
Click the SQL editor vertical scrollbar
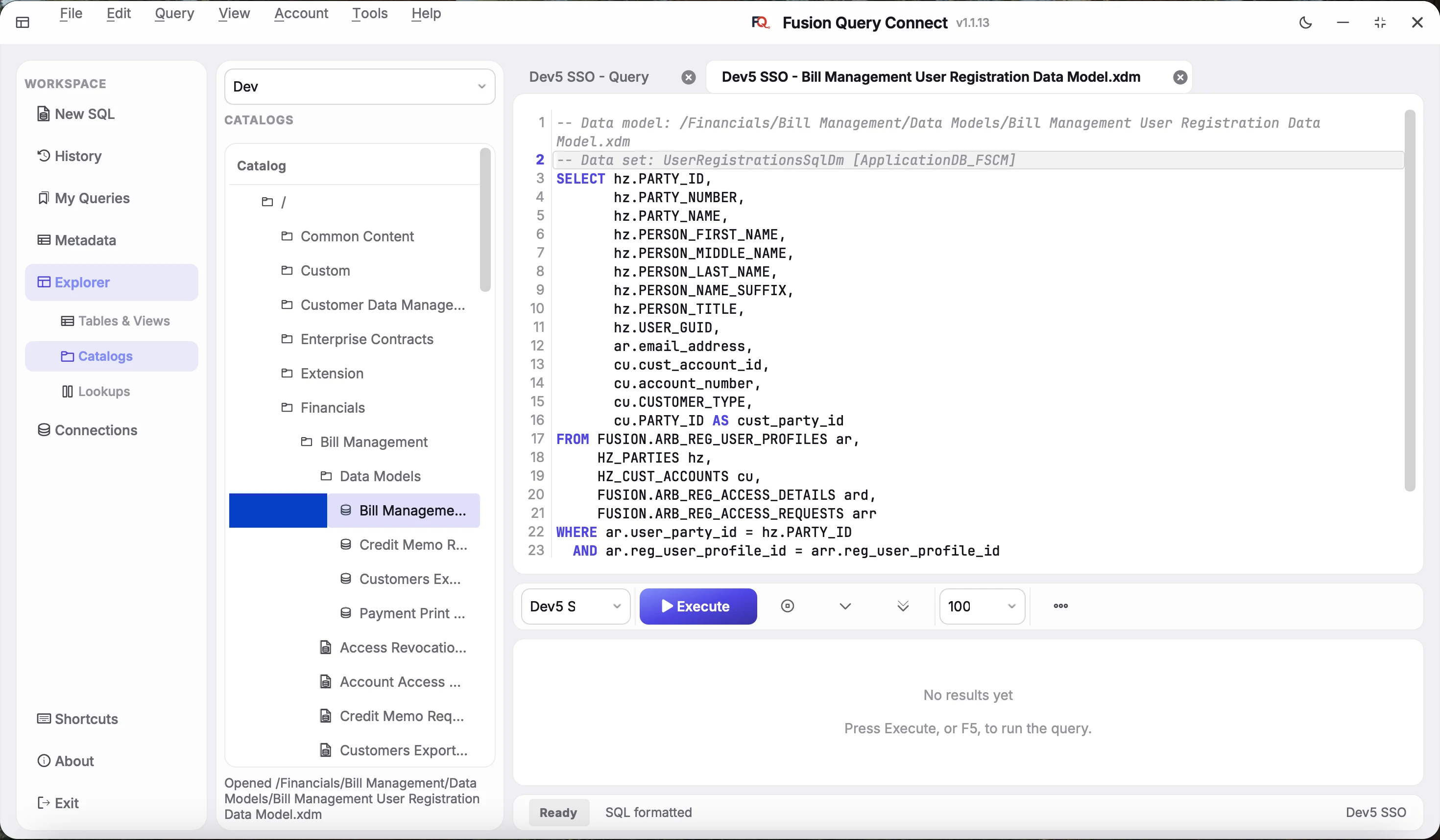[x=1409, y=301]
